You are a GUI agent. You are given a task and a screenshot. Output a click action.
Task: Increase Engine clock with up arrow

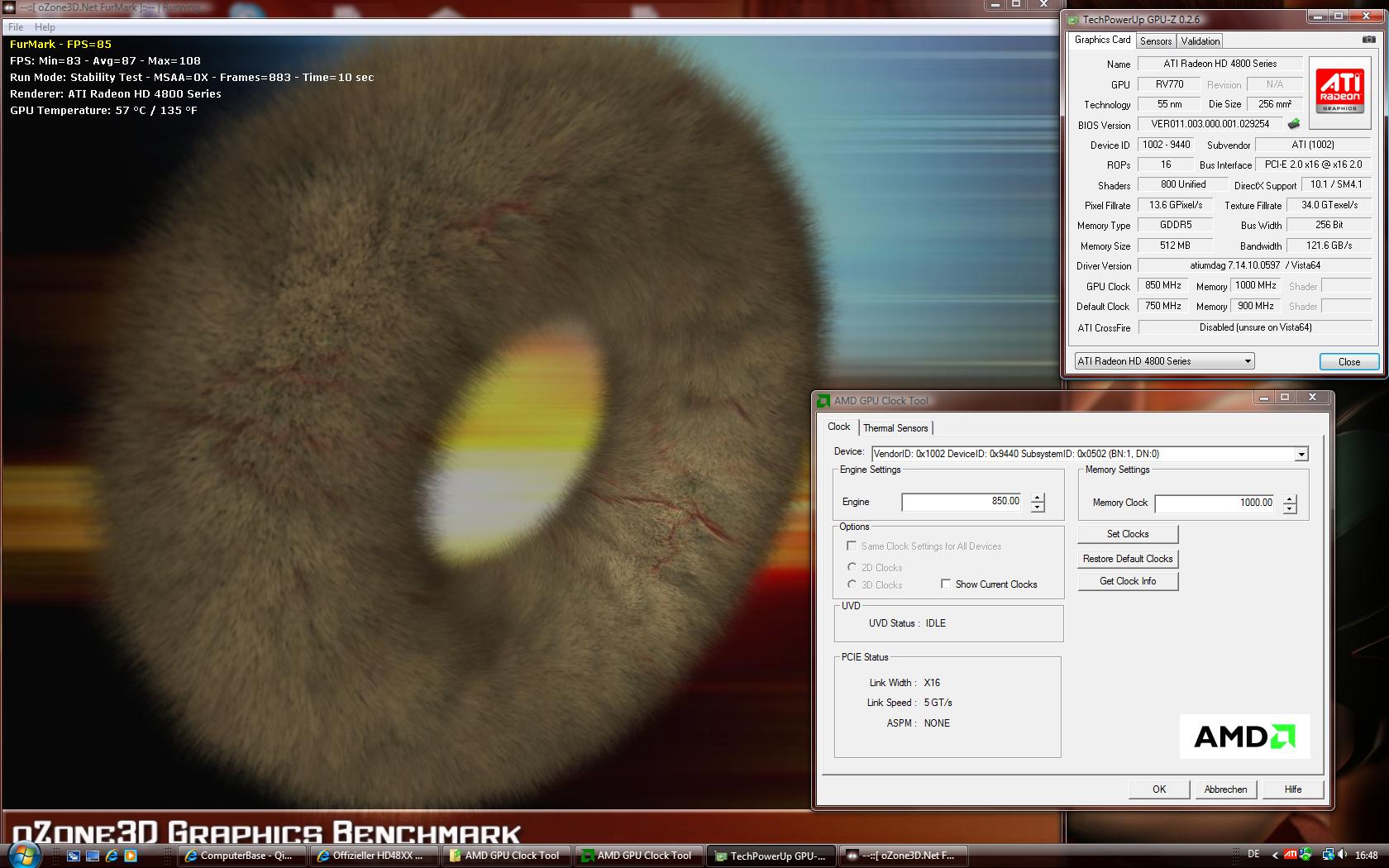click(1038, 497)
